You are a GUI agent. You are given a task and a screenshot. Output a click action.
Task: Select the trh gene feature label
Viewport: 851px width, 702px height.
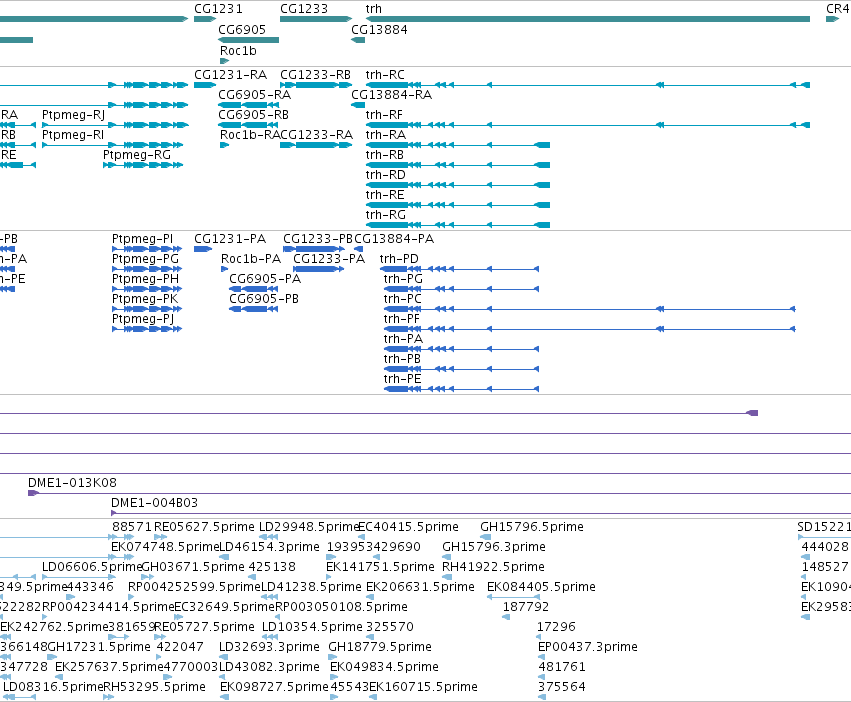[373, 9]
